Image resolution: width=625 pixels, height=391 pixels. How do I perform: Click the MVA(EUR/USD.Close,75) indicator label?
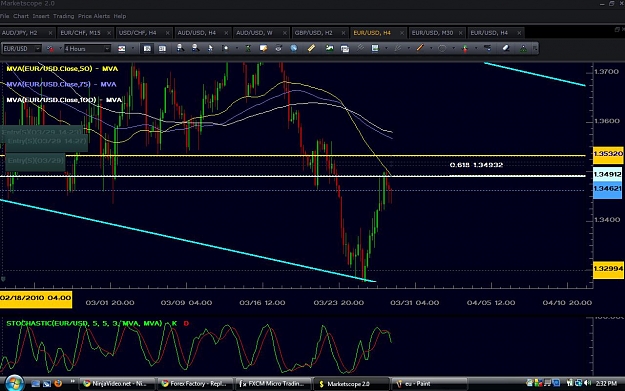tap(61, 84)
